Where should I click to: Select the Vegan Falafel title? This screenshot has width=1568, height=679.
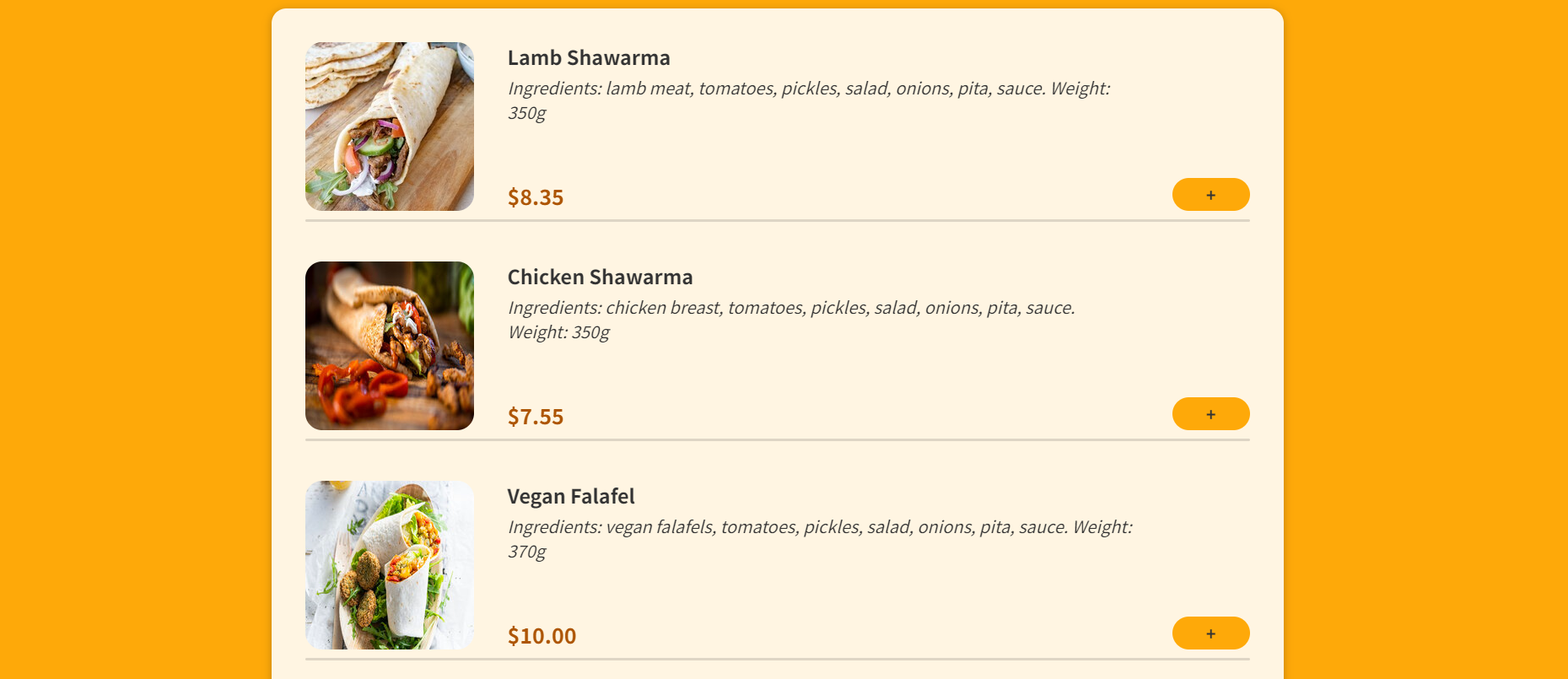click(573, 496)
